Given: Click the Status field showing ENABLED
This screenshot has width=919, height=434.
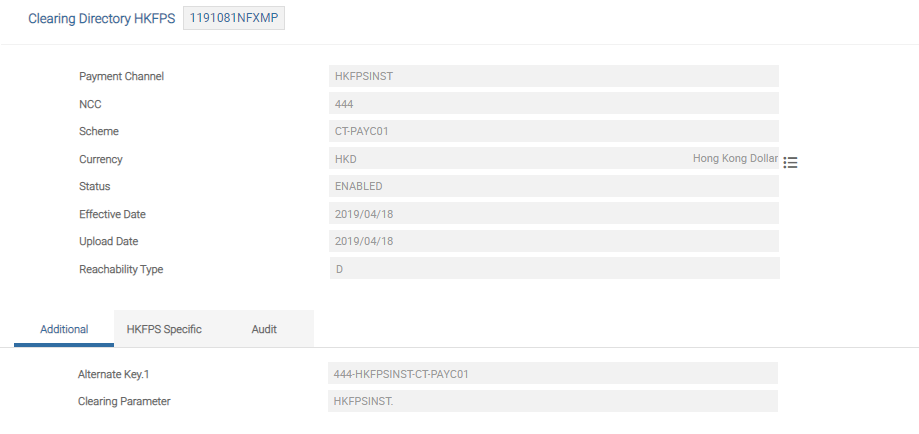Looking at the screenshot, I should (553, 186).
